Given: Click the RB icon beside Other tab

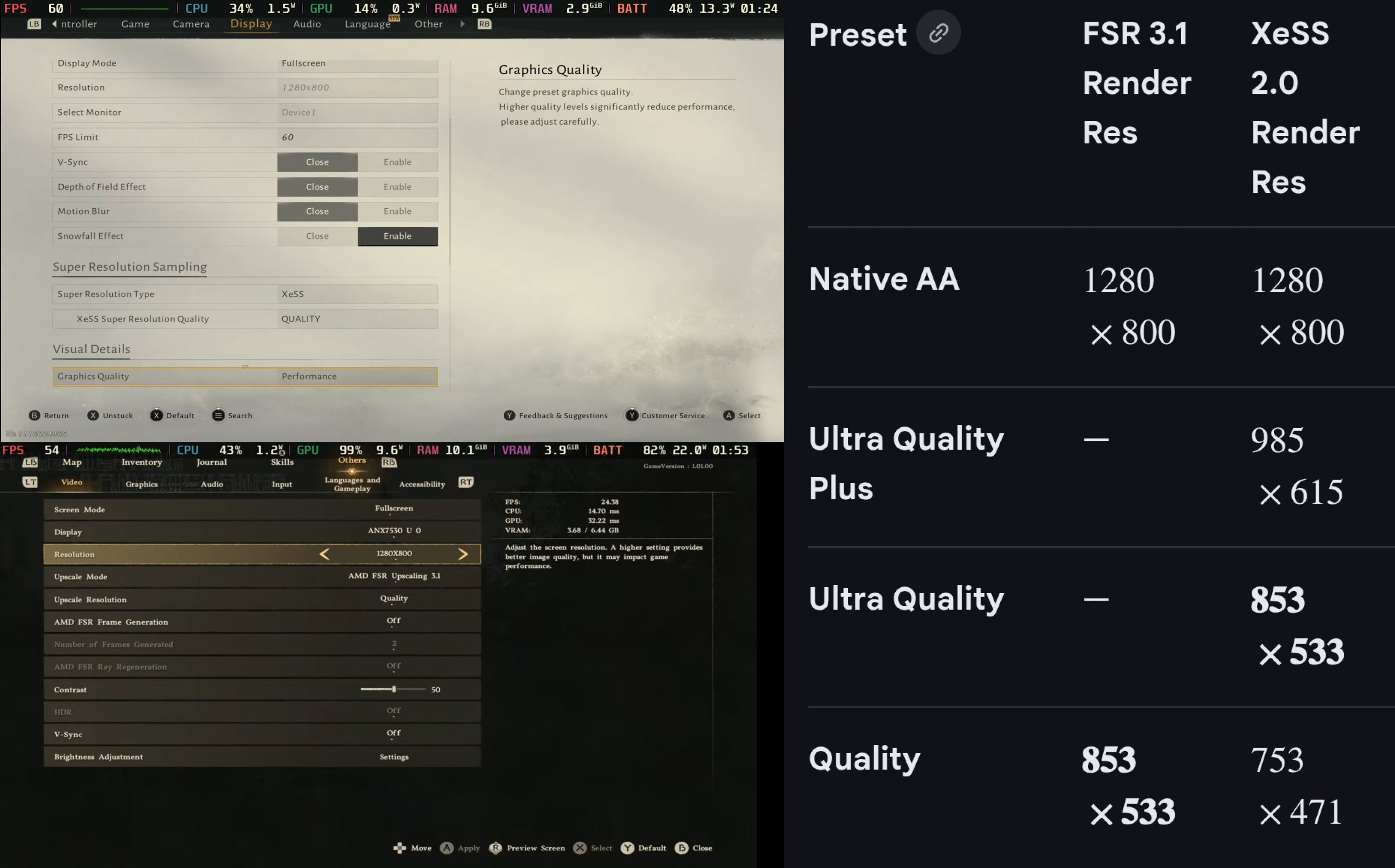Looking at the screenshot, I should point(484,24).
